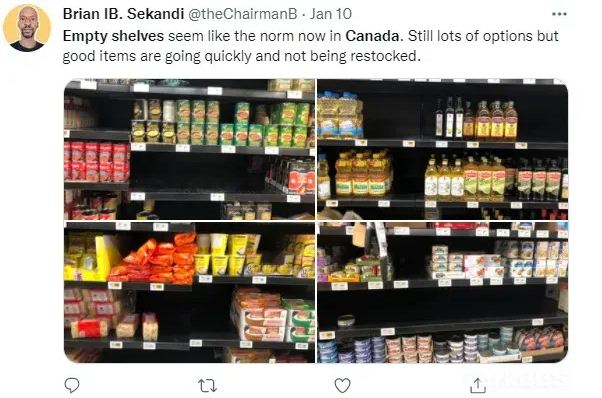
Task: View the top-left canned goods shelf photo
Action: pyautogui.click(x=189, y=149)
